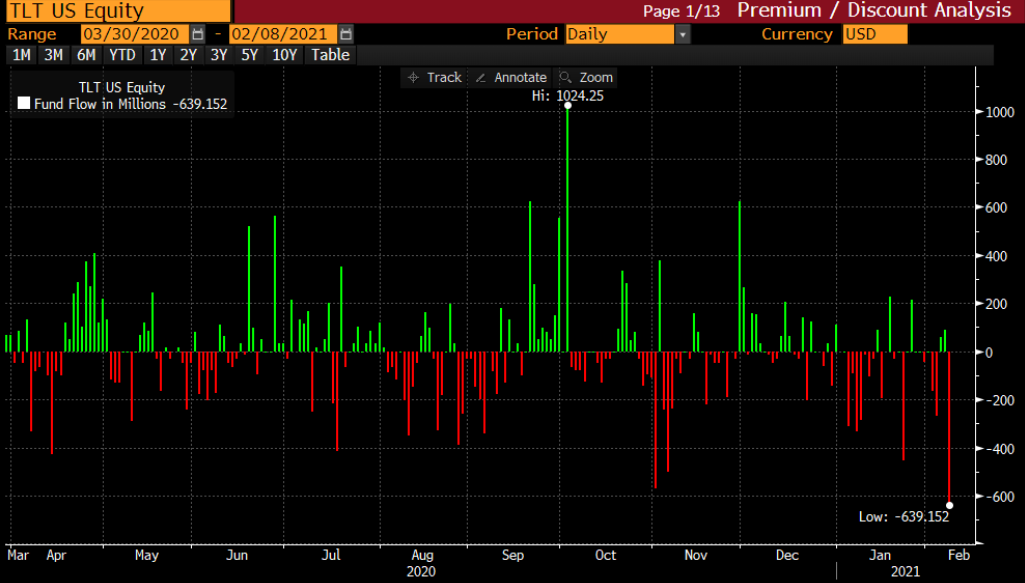Select the 5Y range tab
Viewport: 1025px width, 583px height.
tap(250, 55)
